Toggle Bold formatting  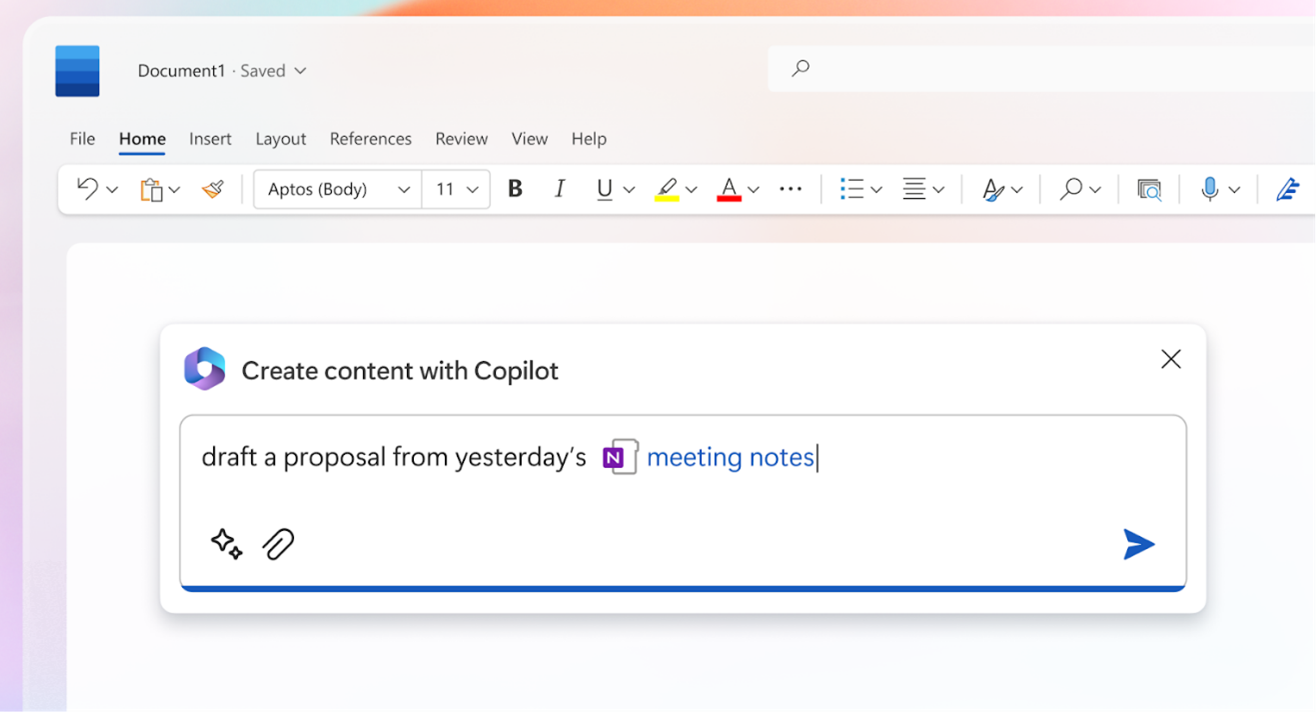pyautogui.click(x=515, y=188)
